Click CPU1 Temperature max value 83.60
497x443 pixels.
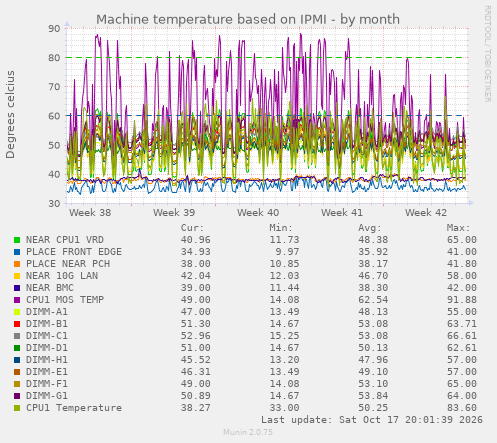coord(462,408)
